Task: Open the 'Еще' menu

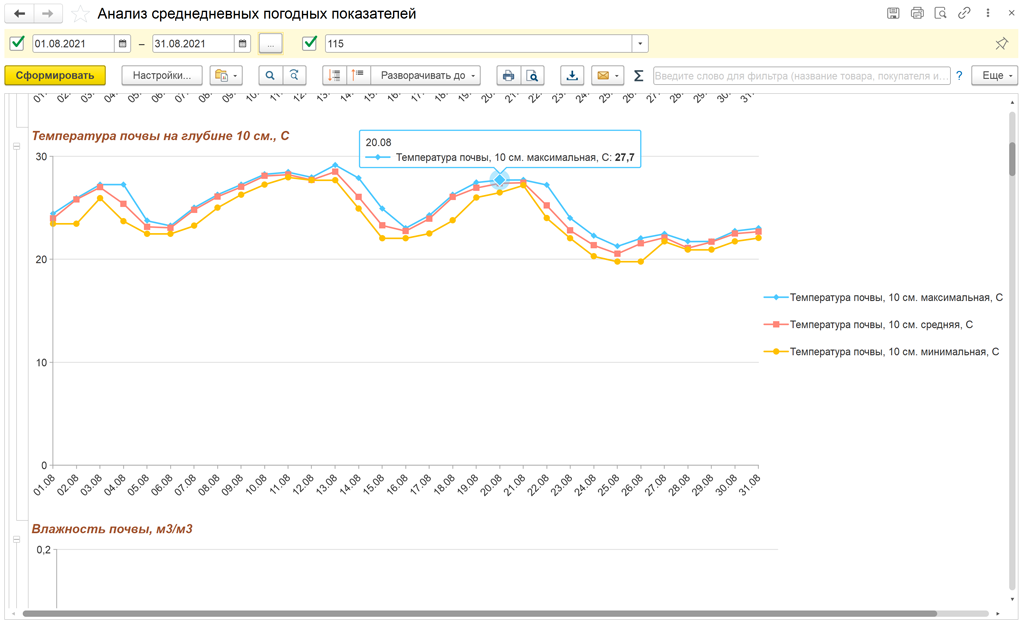Action: pyautogui.click(x=997, y=76)
